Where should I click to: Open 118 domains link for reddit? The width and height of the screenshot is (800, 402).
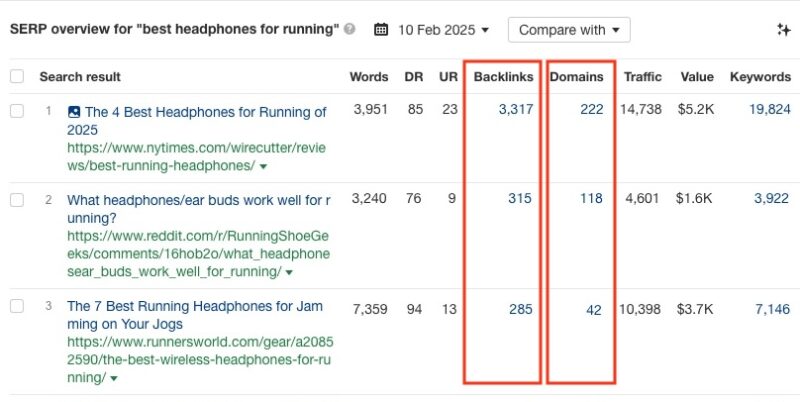click(x=591, y=198)
